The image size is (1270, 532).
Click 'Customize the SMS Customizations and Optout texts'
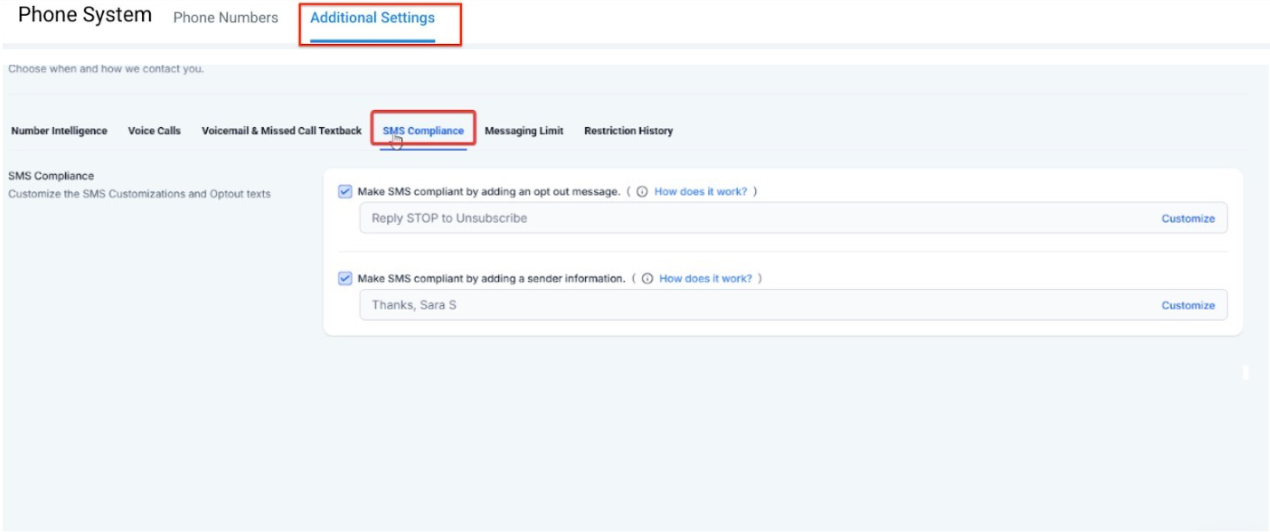pos(139,194)
